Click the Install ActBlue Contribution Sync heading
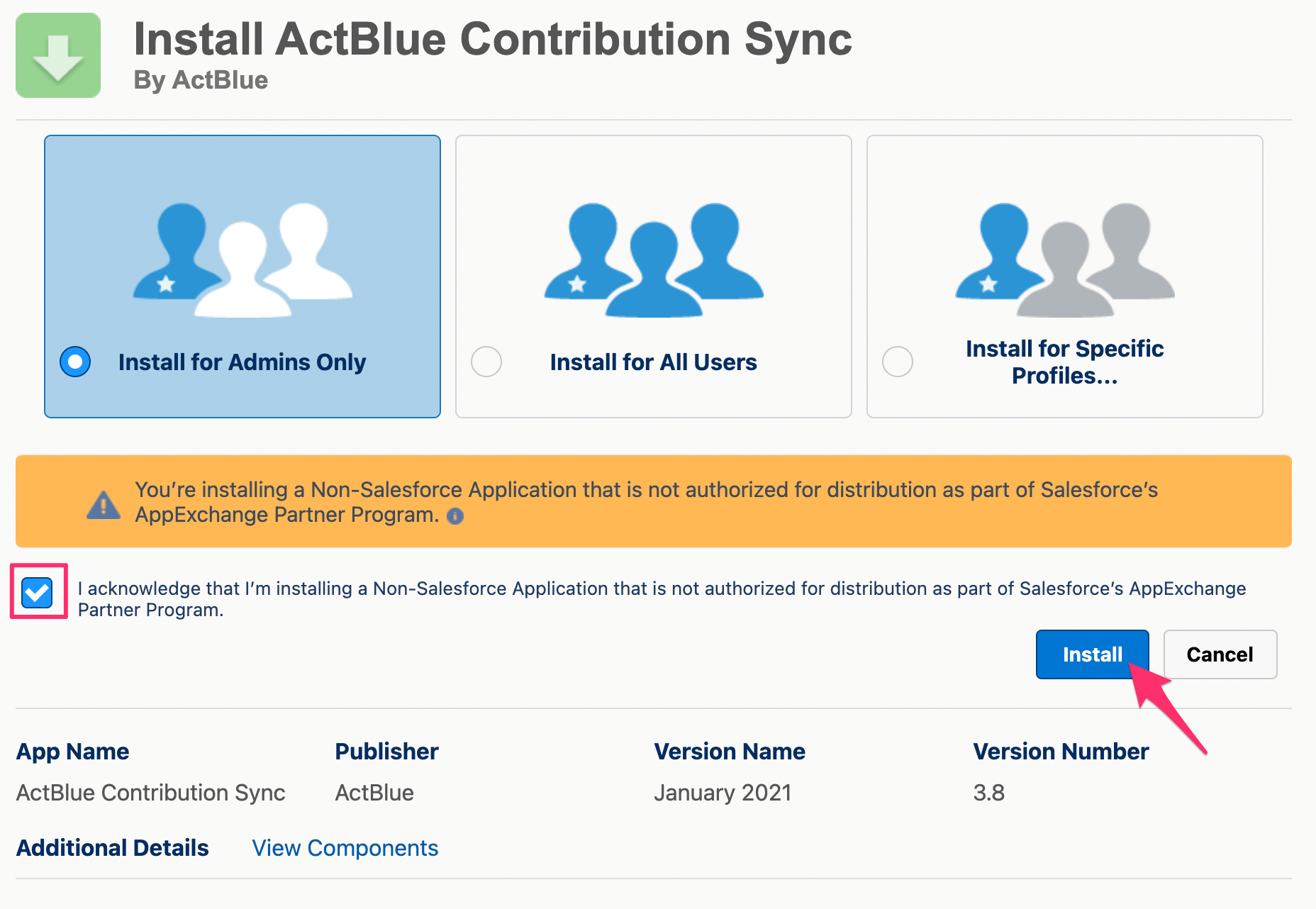 [493, 39]
